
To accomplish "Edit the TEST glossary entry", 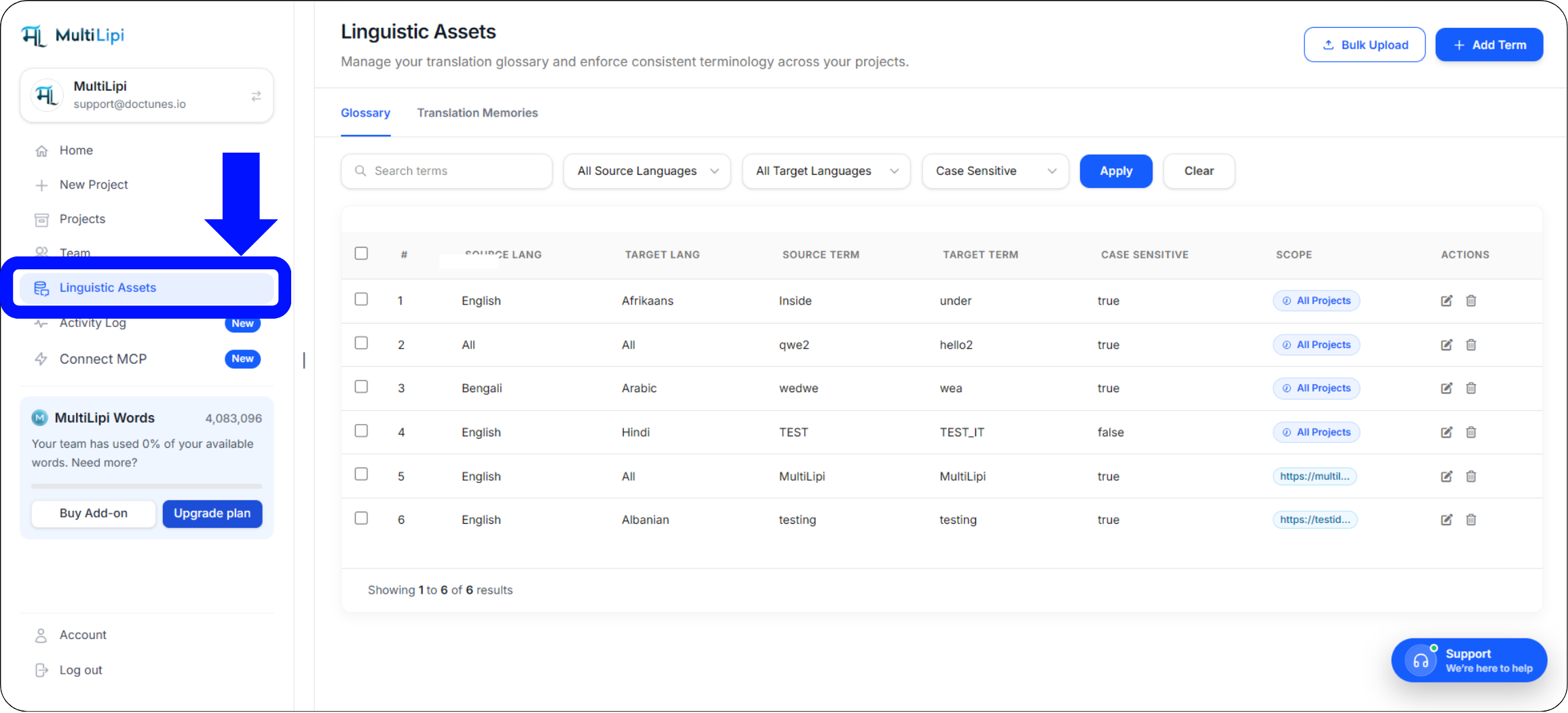I will click(x=1446, y=432).
